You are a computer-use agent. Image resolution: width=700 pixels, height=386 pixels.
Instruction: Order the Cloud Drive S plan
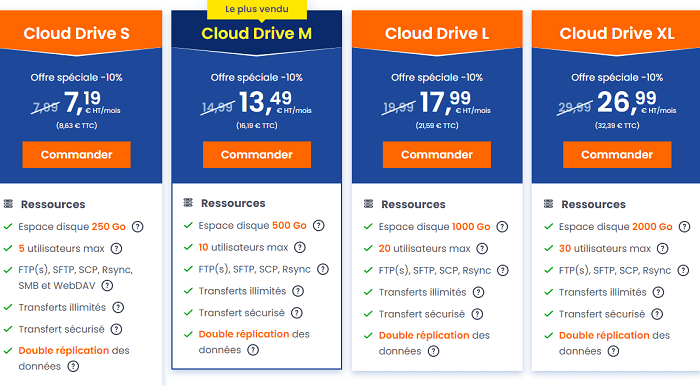[76, 154]
